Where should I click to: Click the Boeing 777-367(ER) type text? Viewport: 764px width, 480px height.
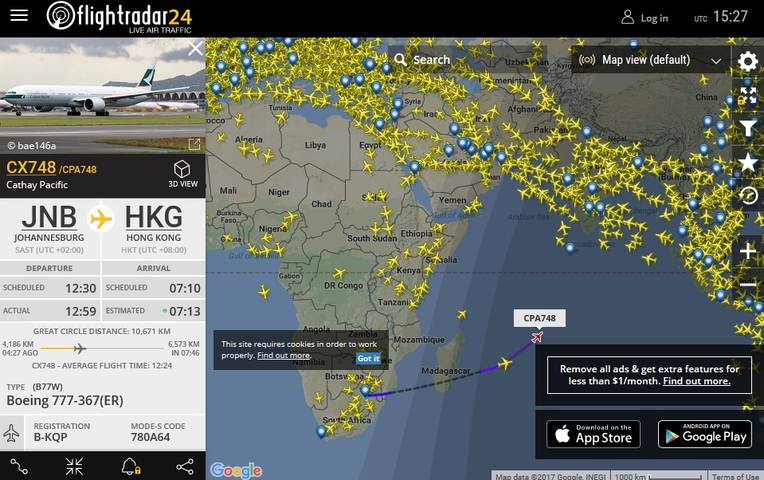click(x=65, y=401)
